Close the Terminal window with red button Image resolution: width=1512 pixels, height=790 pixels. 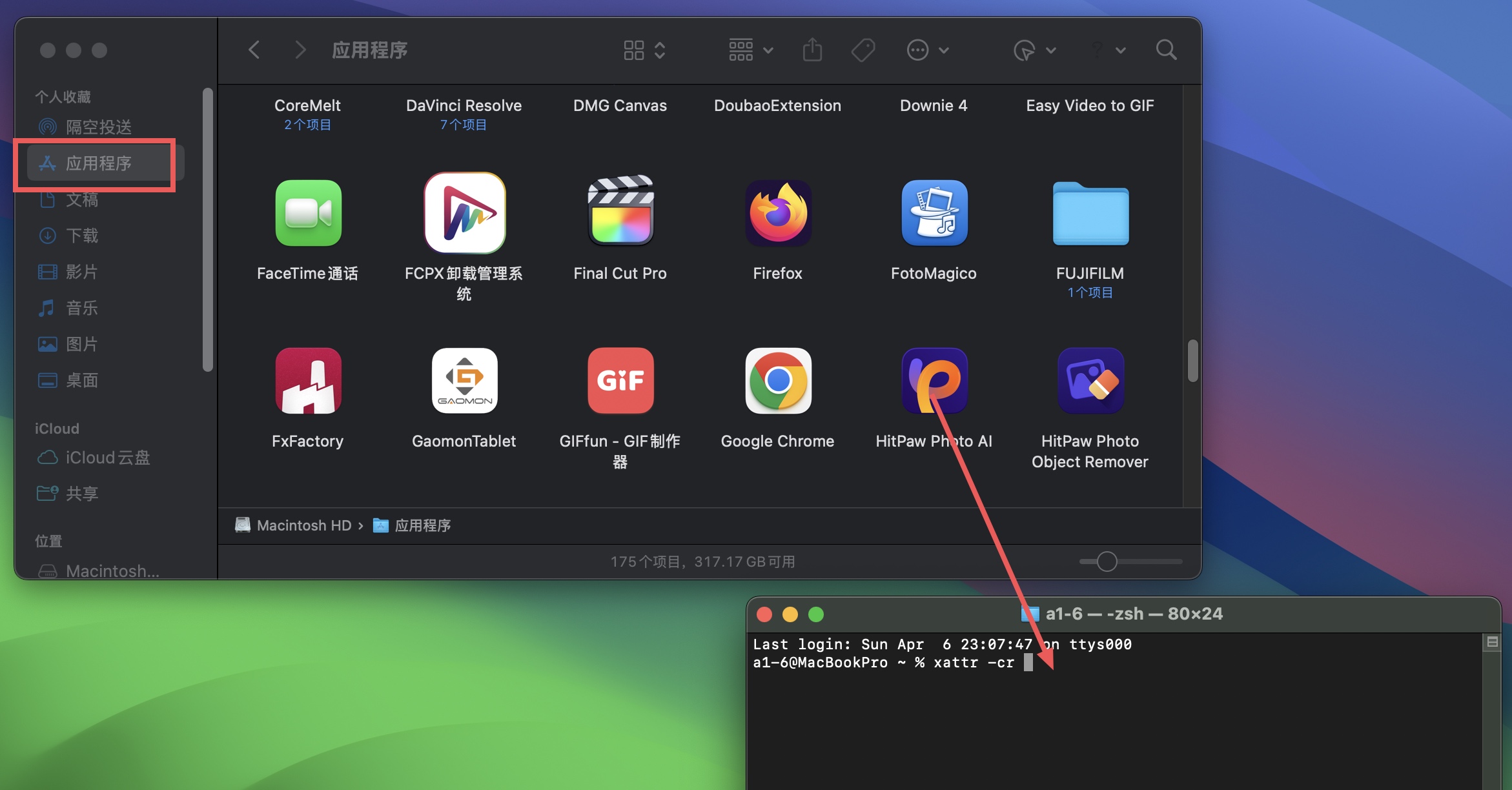pos(764,614)
